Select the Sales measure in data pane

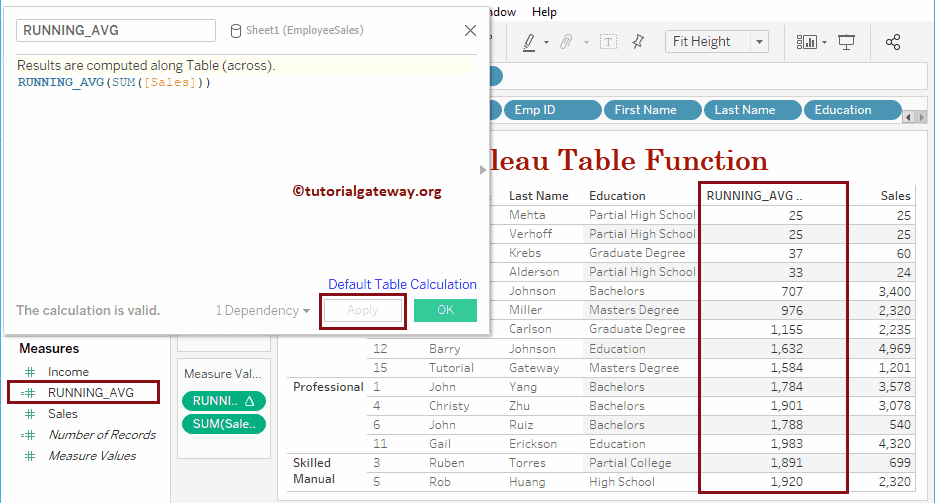pyautogui.click(x=63, y=414)
